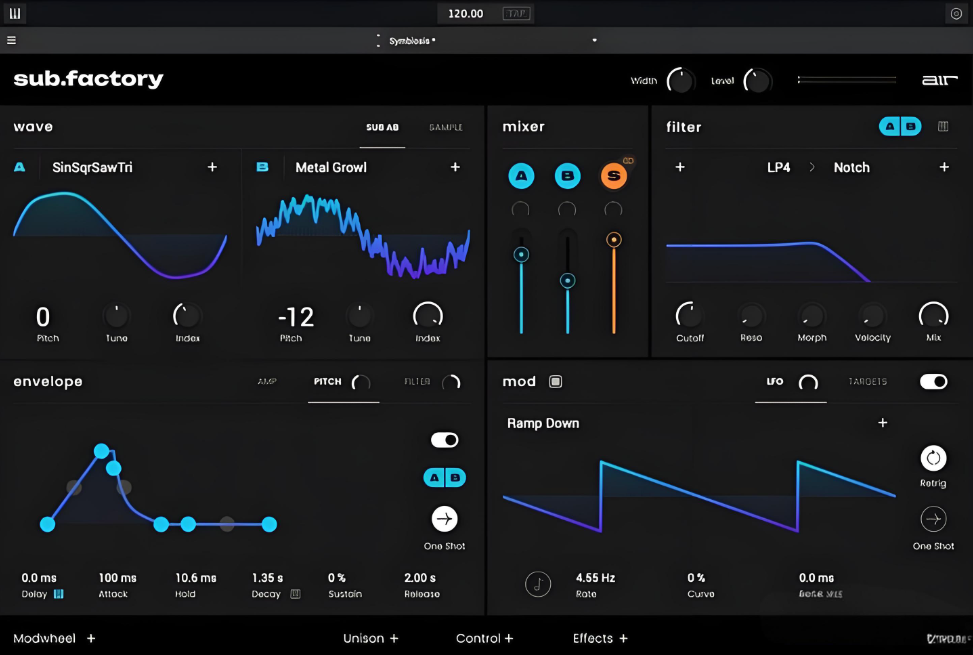Screen dimensions: 973x655
Task: Click the filter Morph knob
Action: [x=812, y=316]
